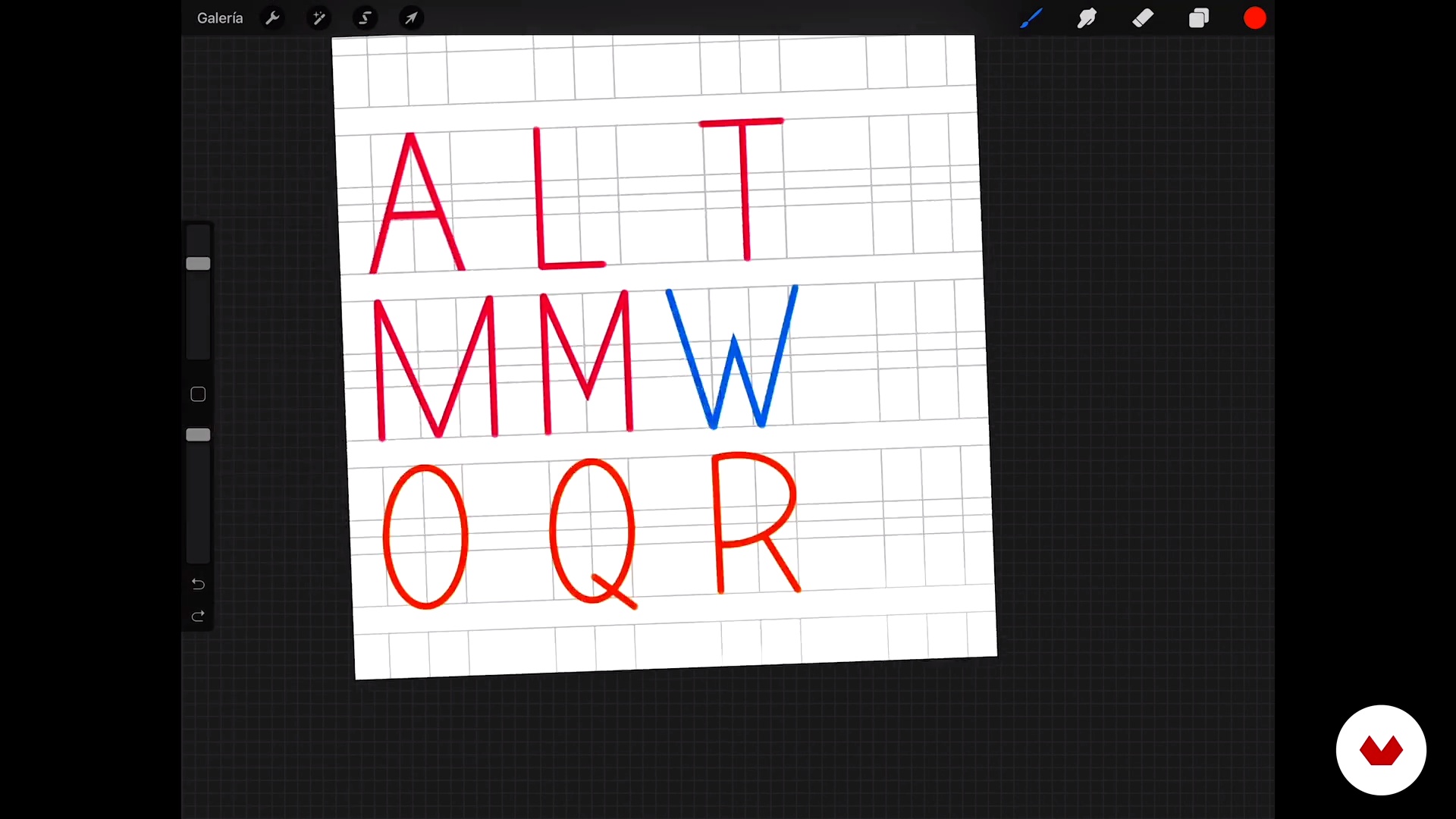Redo the last undone stroke

(198, 617)
